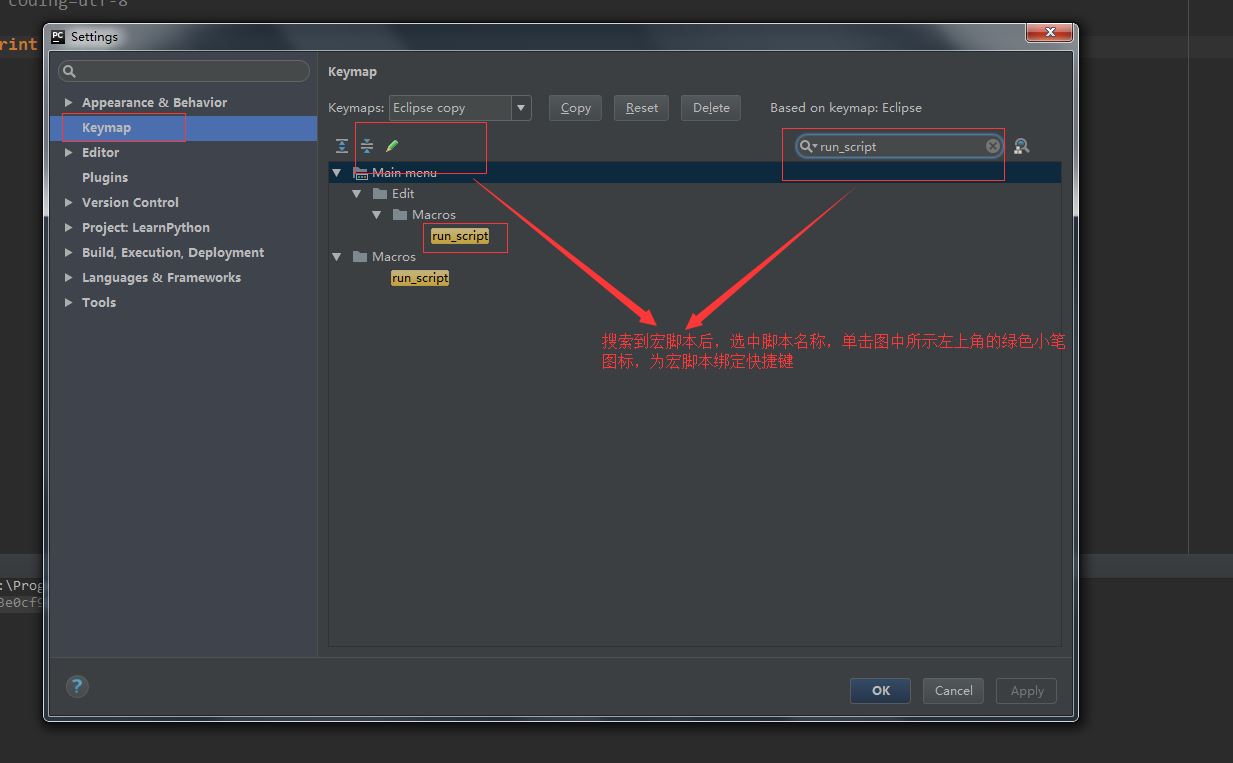Screen dimensions: 1233x763
Task: Select Appearance & Behavior label
Action: pyautogui.click(x=154, y=103)
